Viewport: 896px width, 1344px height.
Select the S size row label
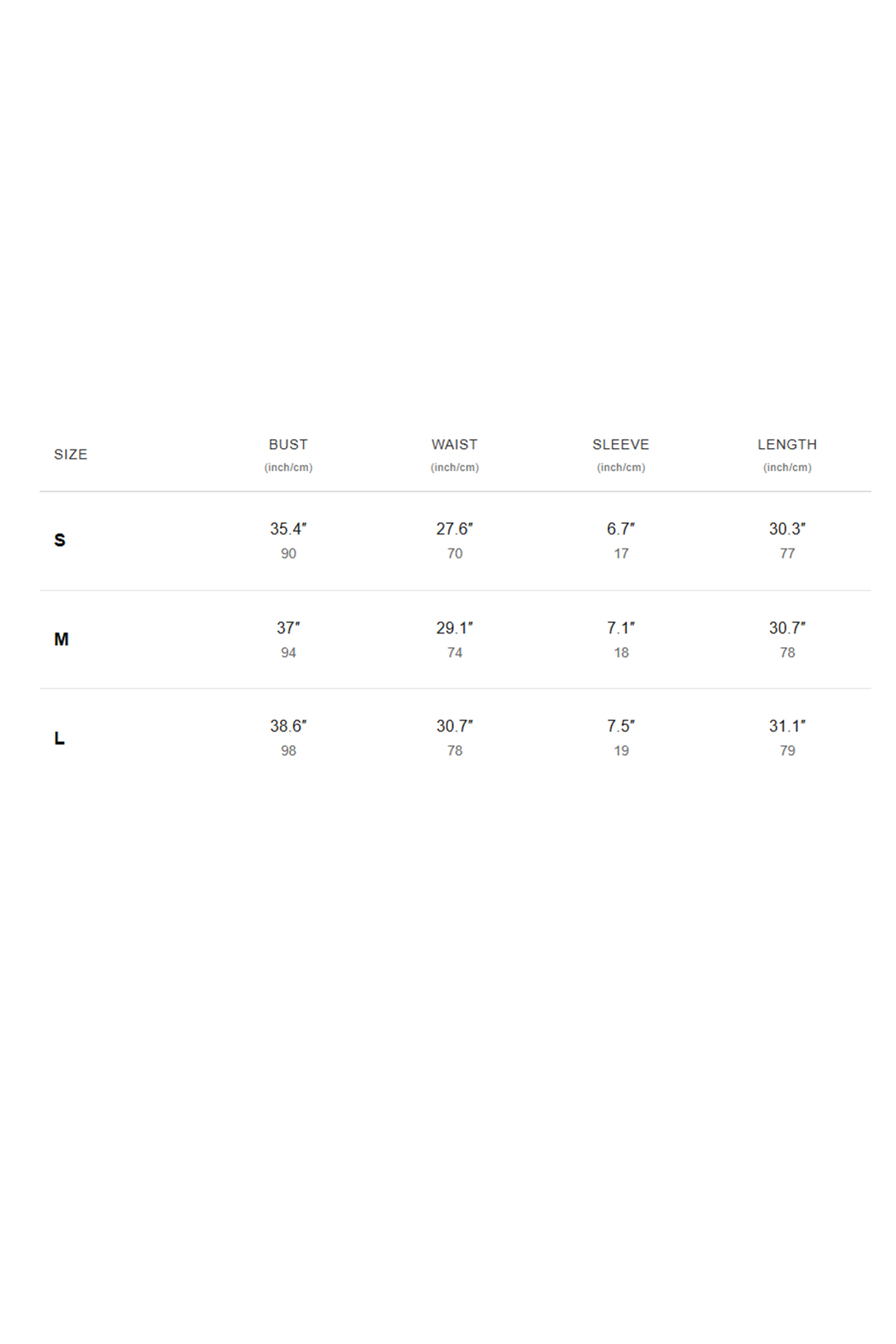[x=60, y=540]
